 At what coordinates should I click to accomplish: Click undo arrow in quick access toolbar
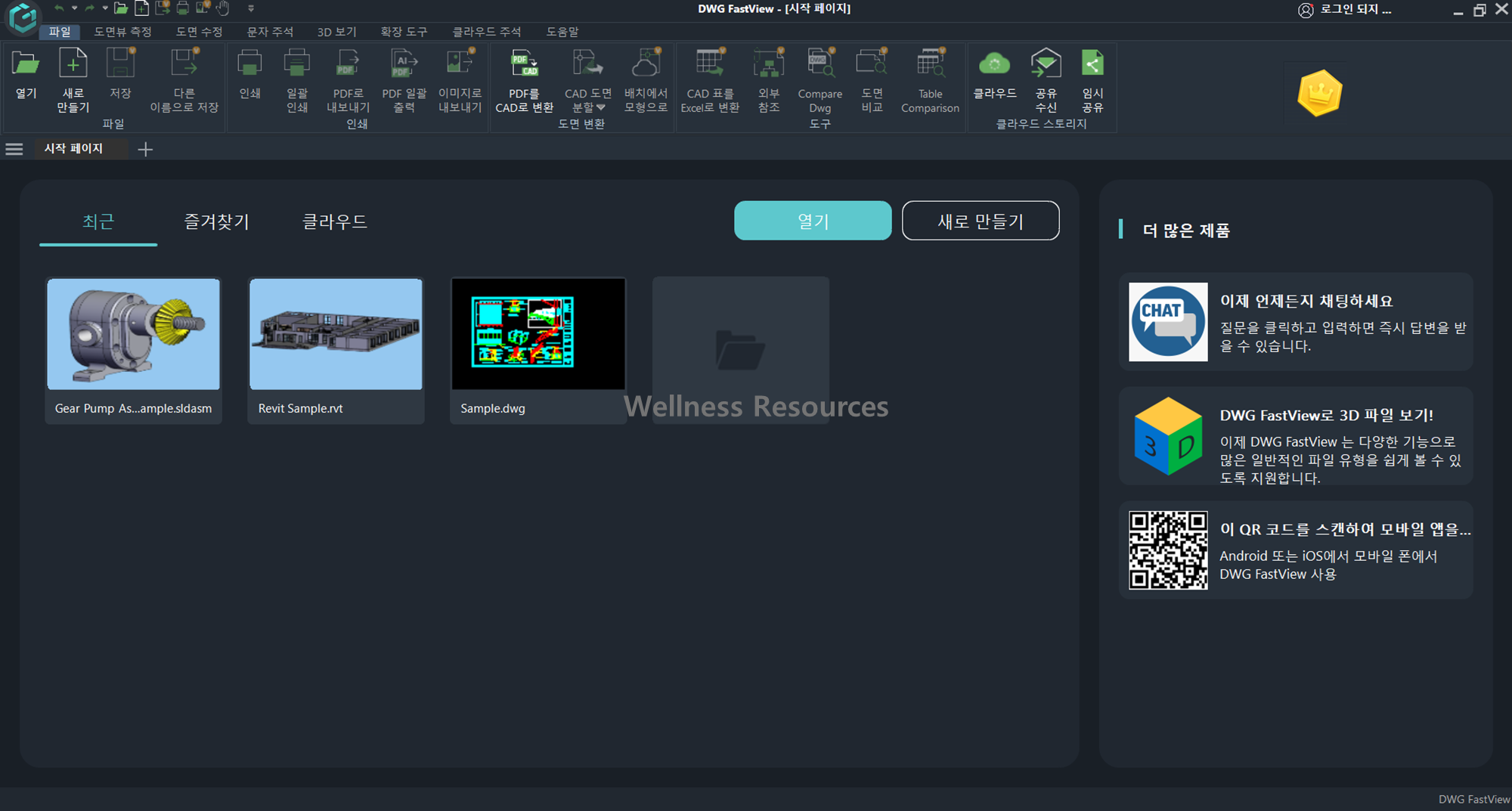tap(59, 8)
